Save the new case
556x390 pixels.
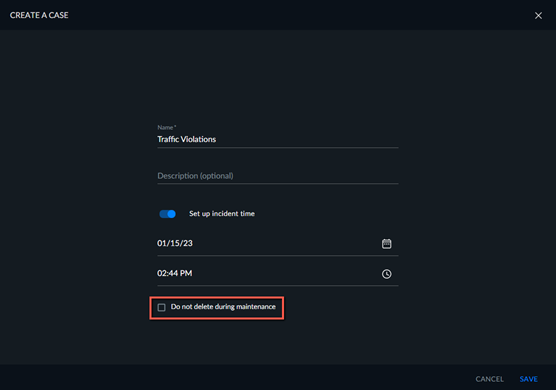pyautogui.click(x=528, y=379)
